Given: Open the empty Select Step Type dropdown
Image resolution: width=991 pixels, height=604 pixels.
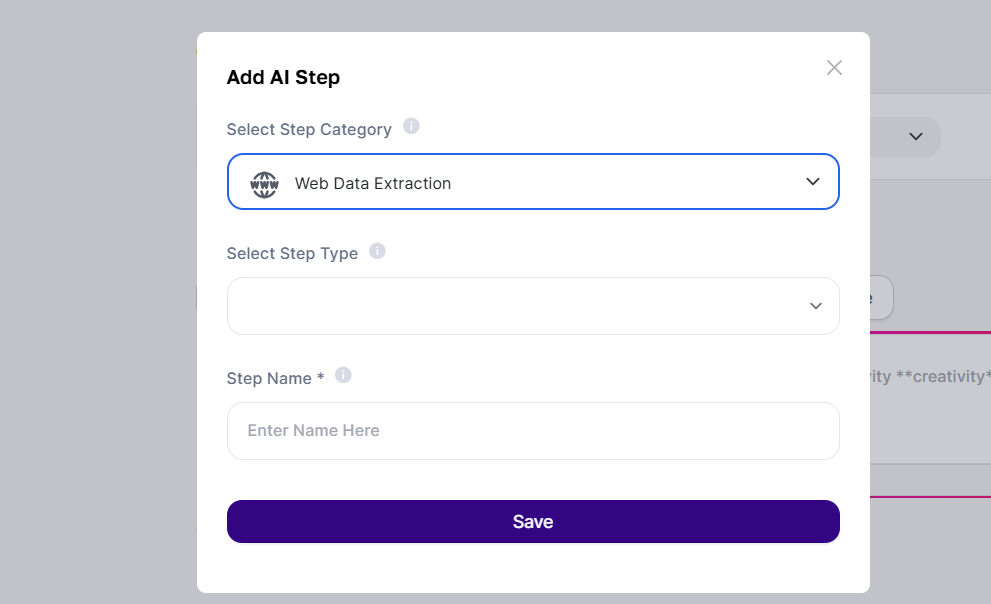Looking at the screenshot, I should point(520,306).
